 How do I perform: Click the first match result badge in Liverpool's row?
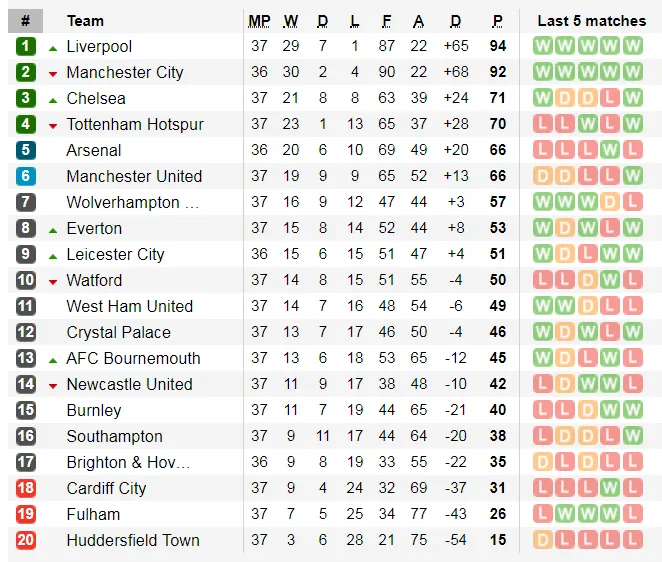click(543, 46)
